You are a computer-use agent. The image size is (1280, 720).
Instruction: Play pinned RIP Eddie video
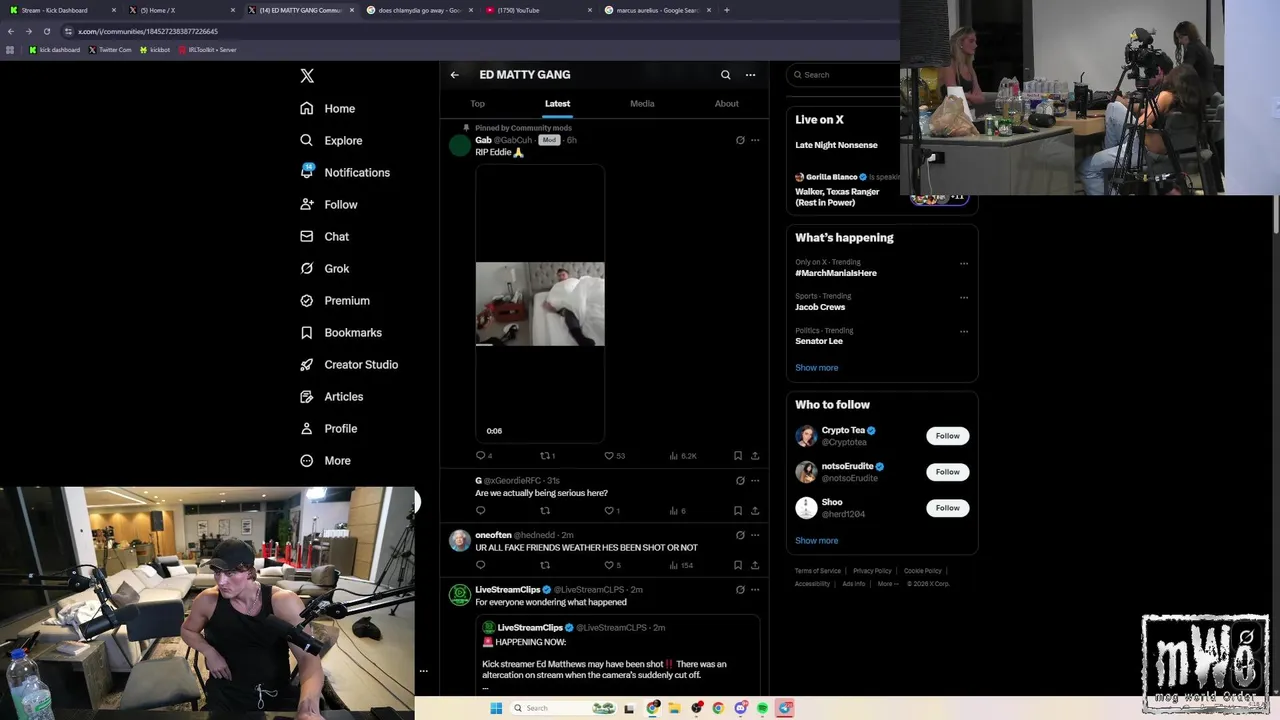(x=540, y=304)
